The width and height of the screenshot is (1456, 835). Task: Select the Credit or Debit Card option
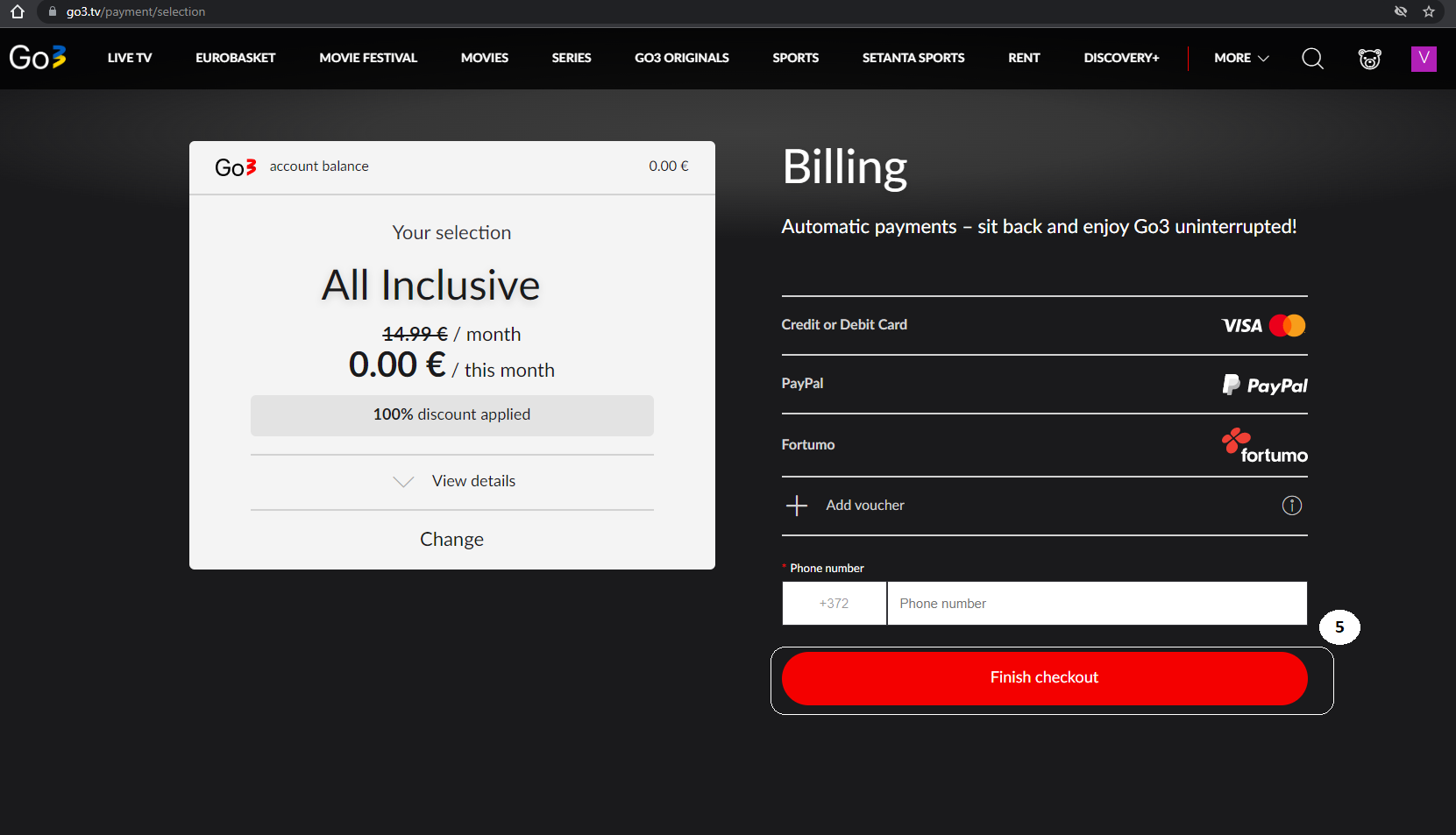pos(844,324)
